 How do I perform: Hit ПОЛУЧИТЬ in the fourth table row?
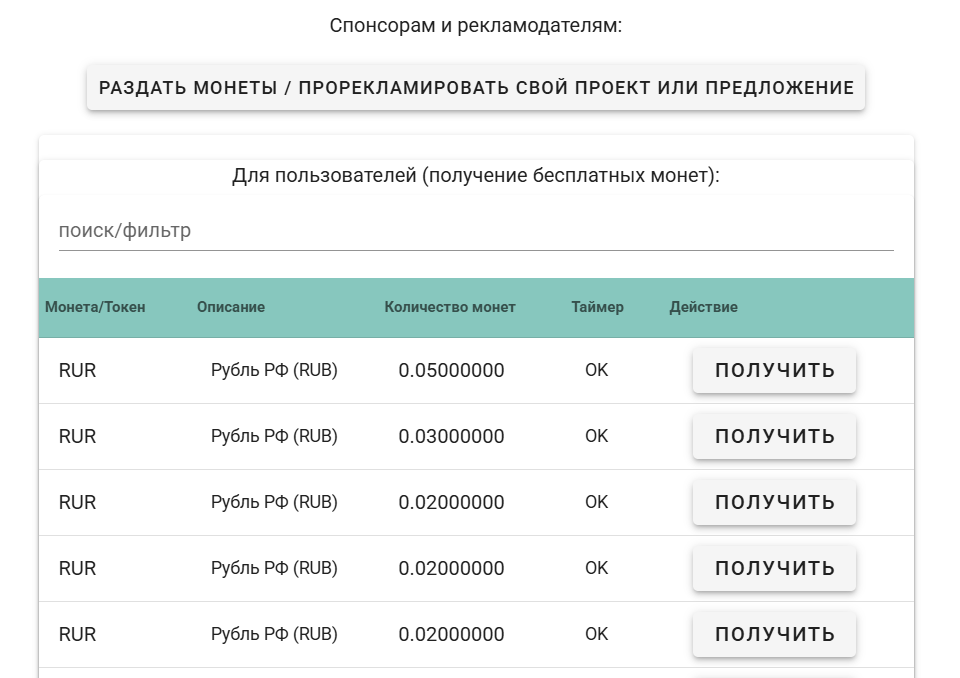774,568
